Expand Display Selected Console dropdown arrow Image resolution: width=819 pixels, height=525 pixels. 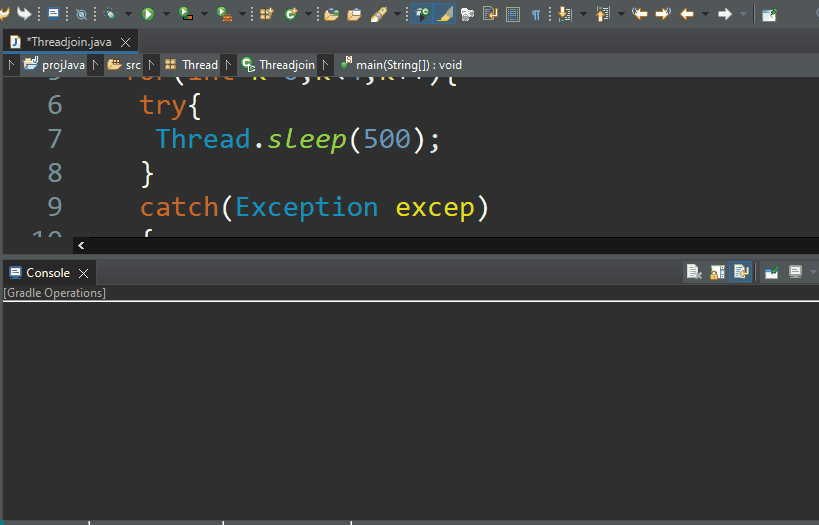811,272
